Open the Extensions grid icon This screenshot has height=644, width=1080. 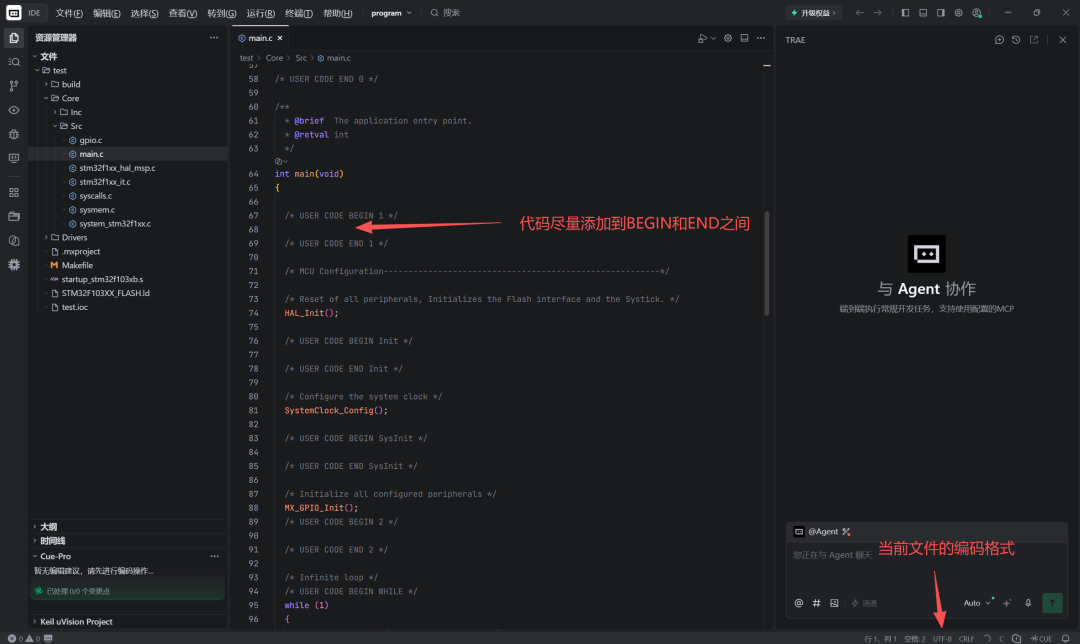(x=14, y=193)
